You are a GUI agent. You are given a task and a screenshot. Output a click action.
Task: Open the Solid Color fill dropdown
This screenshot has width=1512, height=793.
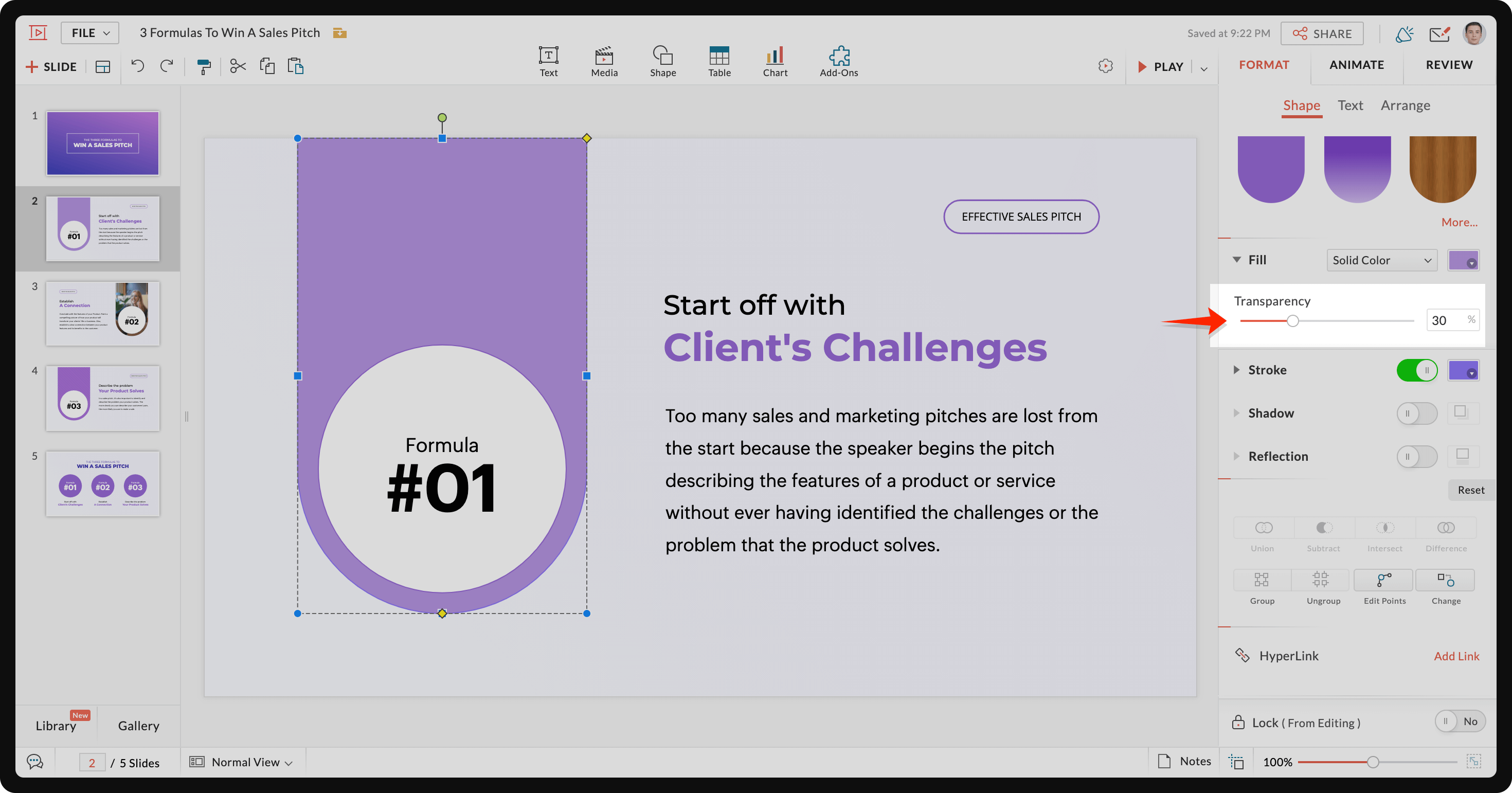pos(1381,260)
